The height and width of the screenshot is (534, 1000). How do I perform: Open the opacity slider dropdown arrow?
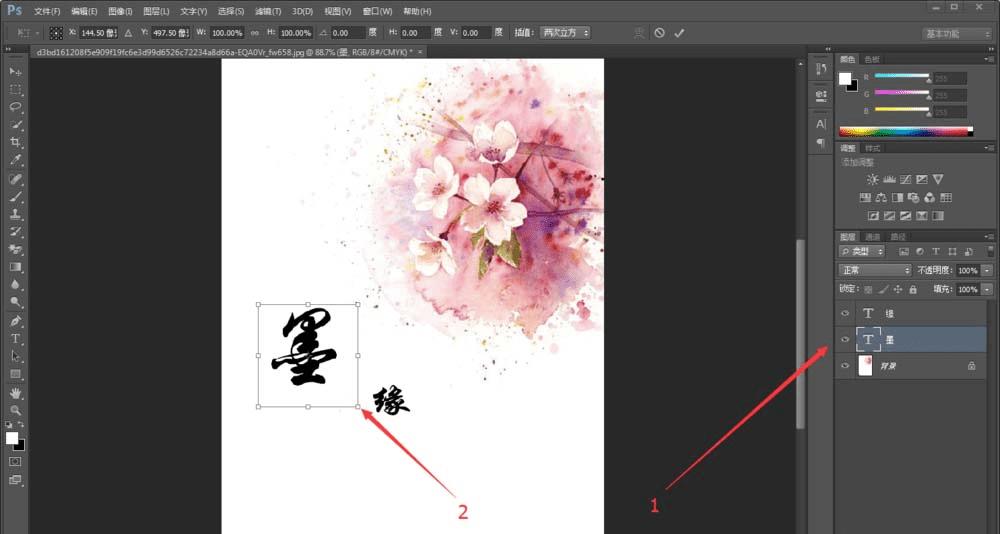coord(987,271)
